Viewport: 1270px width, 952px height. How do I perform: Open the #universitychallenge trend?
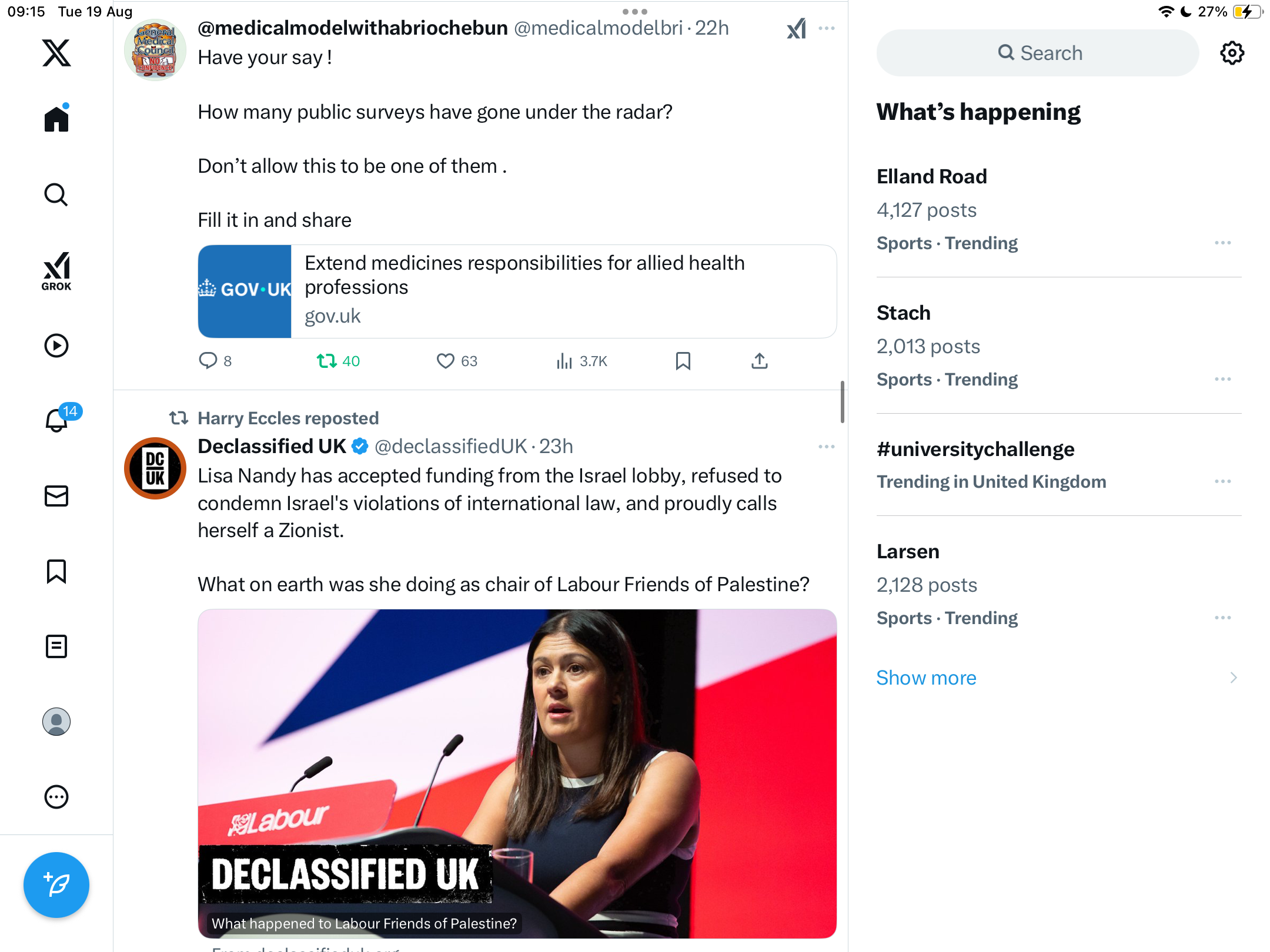(x=975, y=449)
